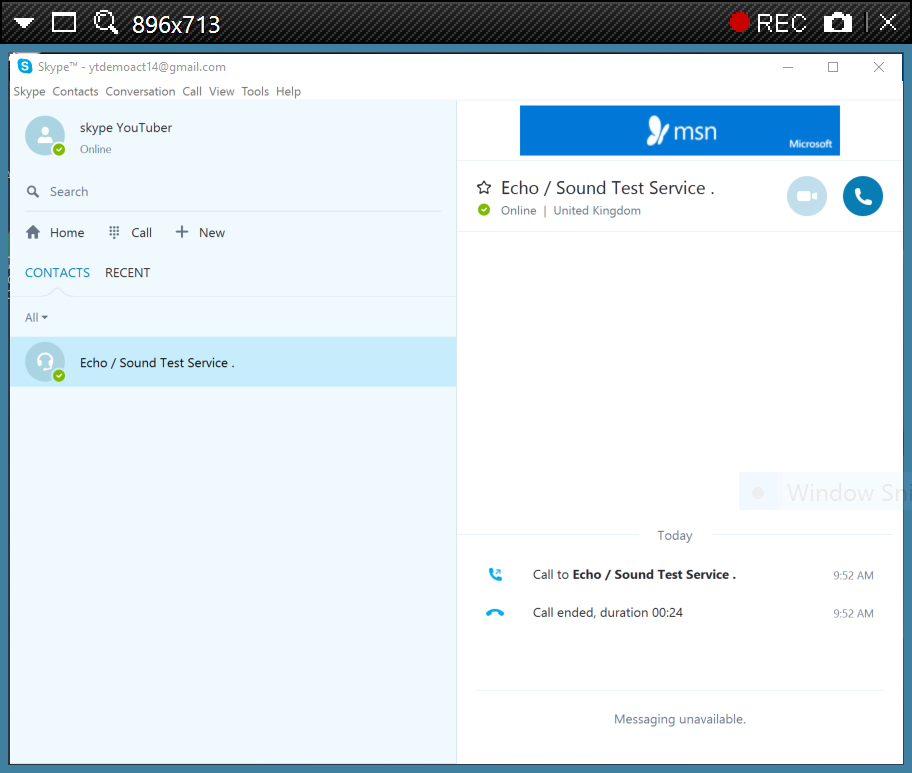Click the magnifier icon in the Search field
This screenshot has width=912, height=773.
pos(33,191)
